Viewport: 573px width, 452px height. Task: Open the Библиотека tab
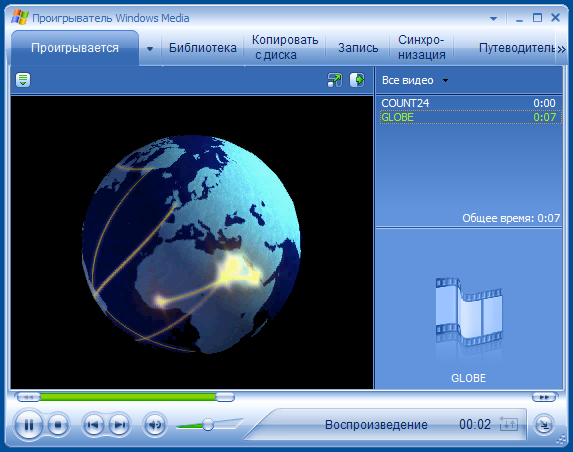pyautogui.click(x=202, y=48)
